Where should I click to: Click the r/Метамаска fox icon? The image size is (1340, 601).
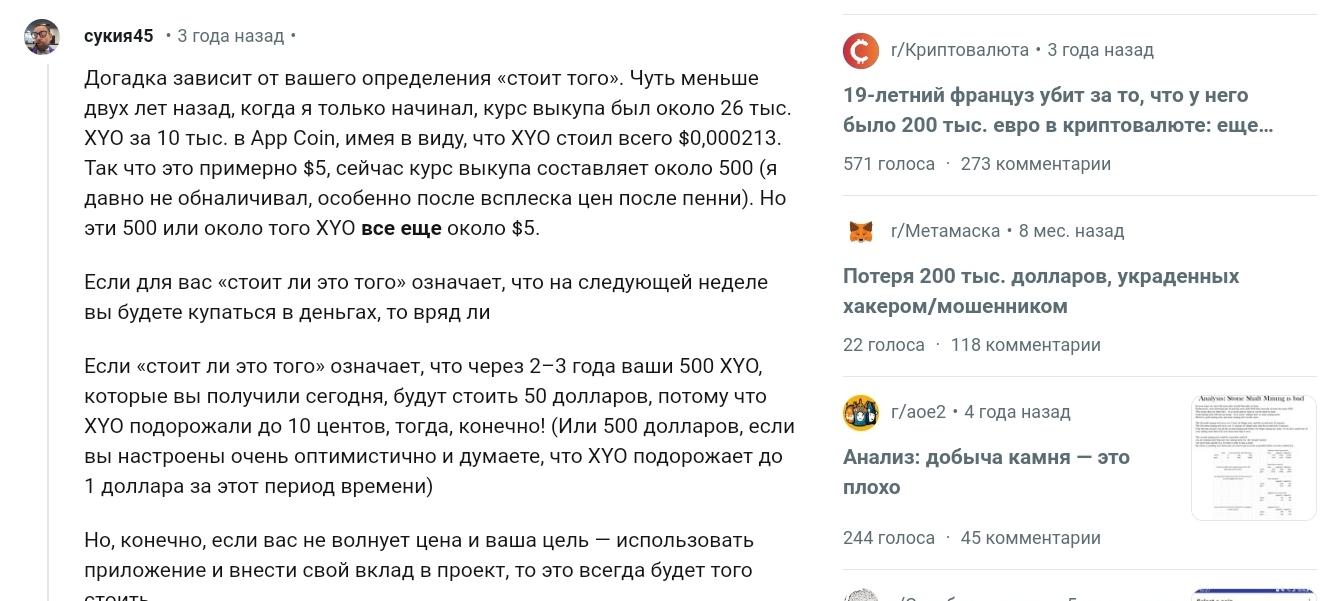click(861, 231)
